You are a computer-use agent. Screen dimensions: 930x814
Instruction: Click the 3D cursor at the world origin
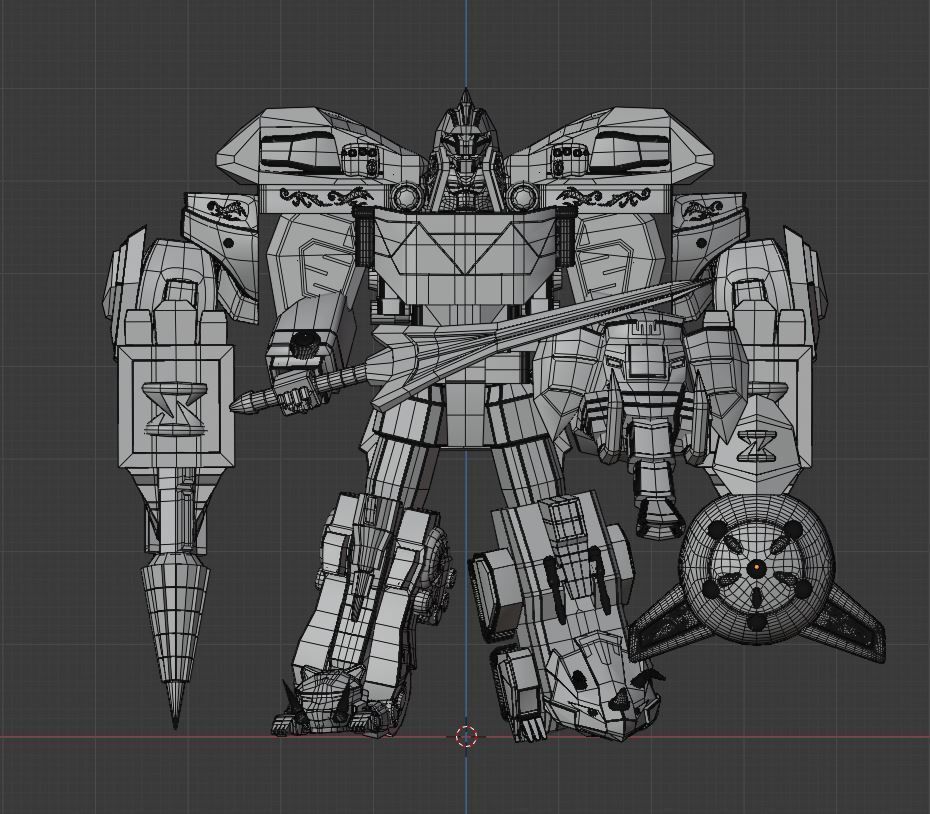point(466,736)
